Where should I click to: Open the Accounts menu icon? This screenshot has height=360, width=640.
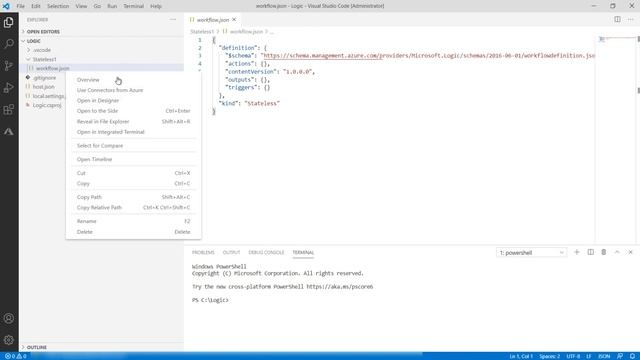[x=9, y=318]
